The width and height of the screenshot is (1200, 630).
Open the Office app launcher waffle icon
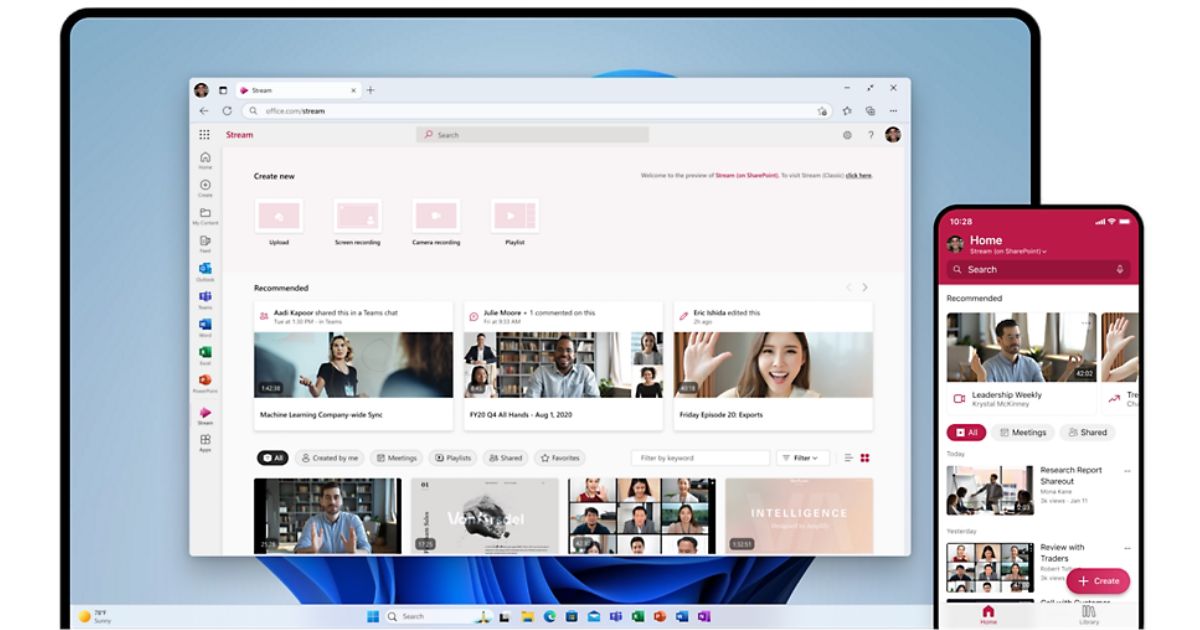click(x=204, y=135)
